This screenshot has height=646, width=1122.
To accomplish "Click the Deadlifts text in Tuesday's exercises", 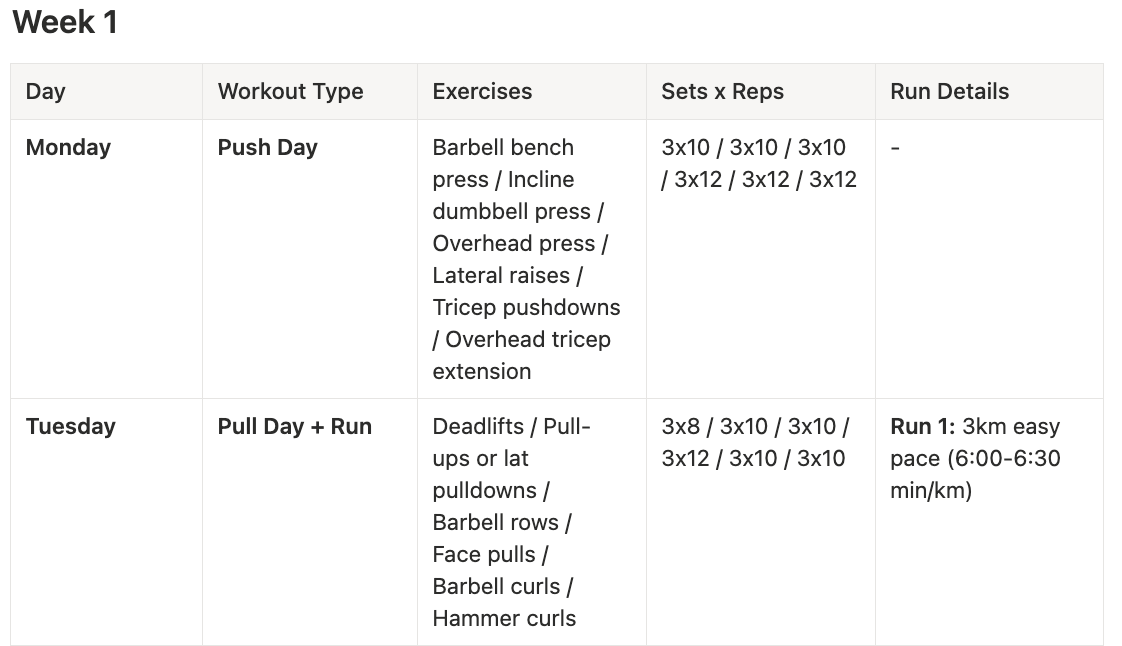I will click(x=478, y=427).
